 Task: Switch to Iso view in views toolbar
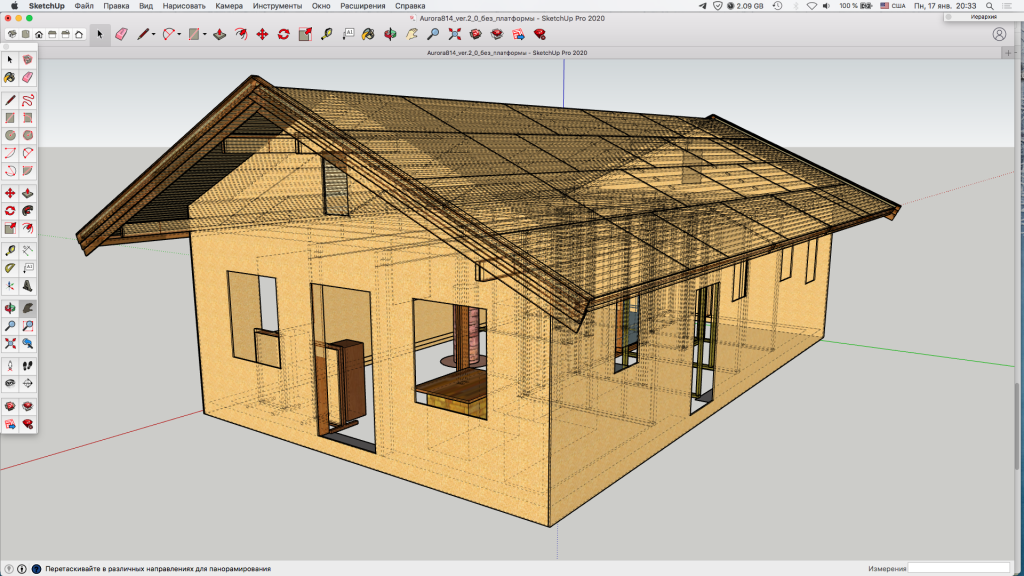[12, 34]
